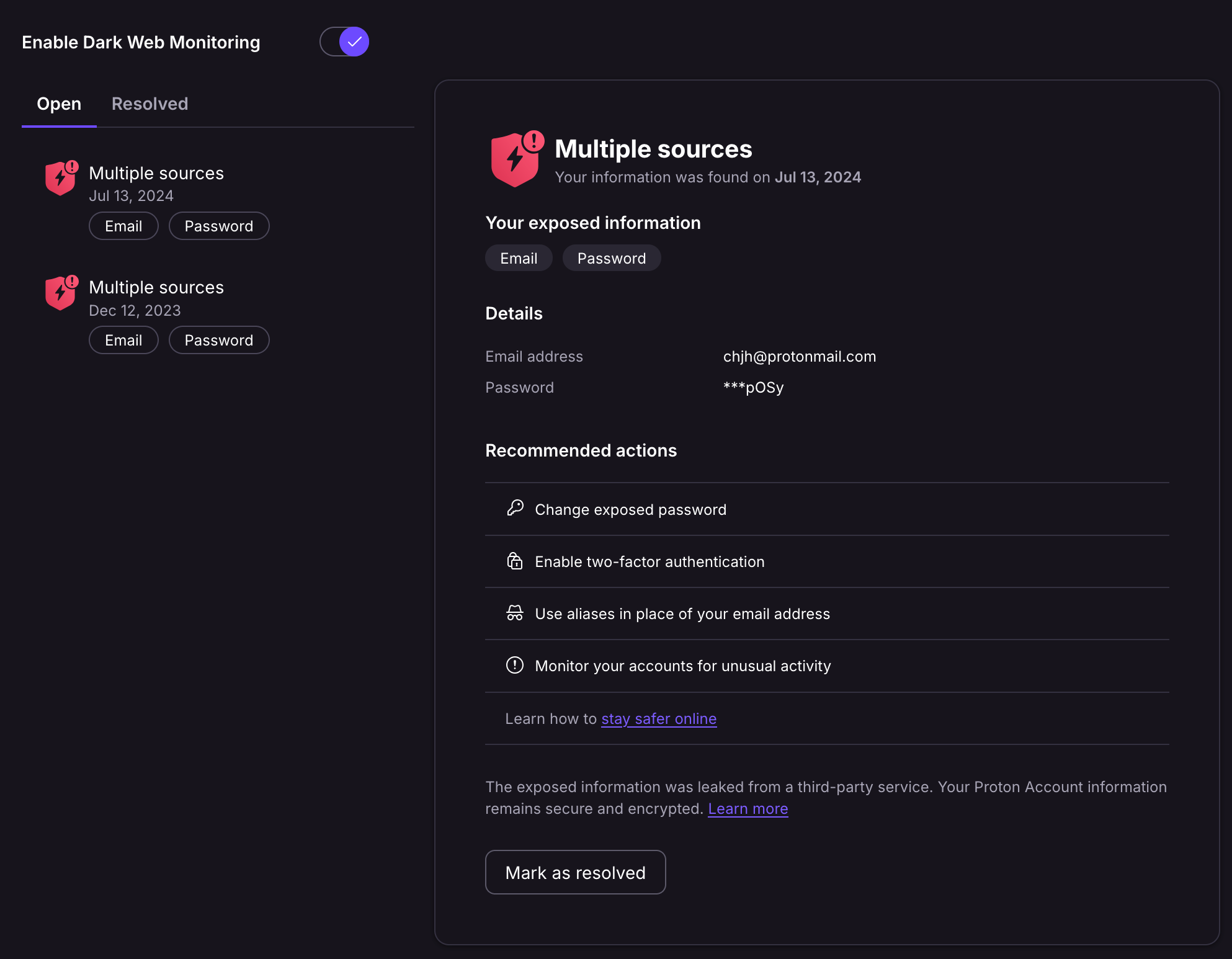Click the stay safer online link

click(659, 717)
